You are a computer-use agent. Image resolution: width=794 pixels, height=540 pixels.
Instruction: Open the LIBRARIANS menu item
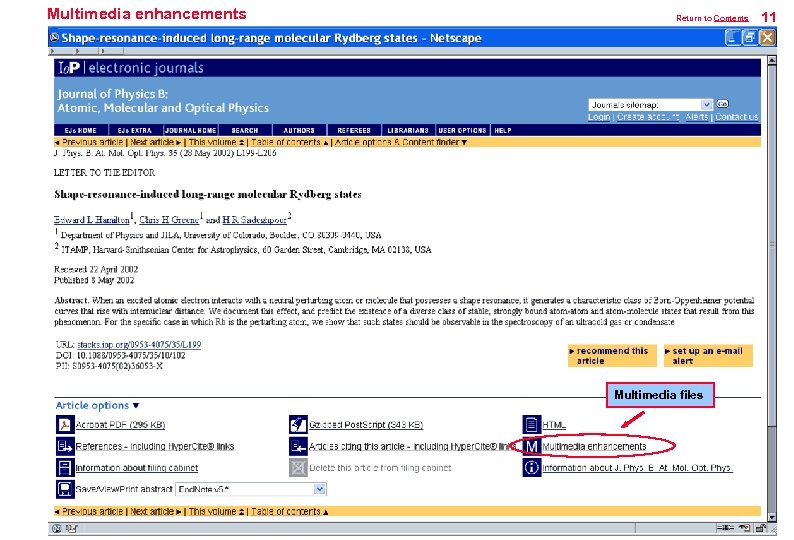408,130
